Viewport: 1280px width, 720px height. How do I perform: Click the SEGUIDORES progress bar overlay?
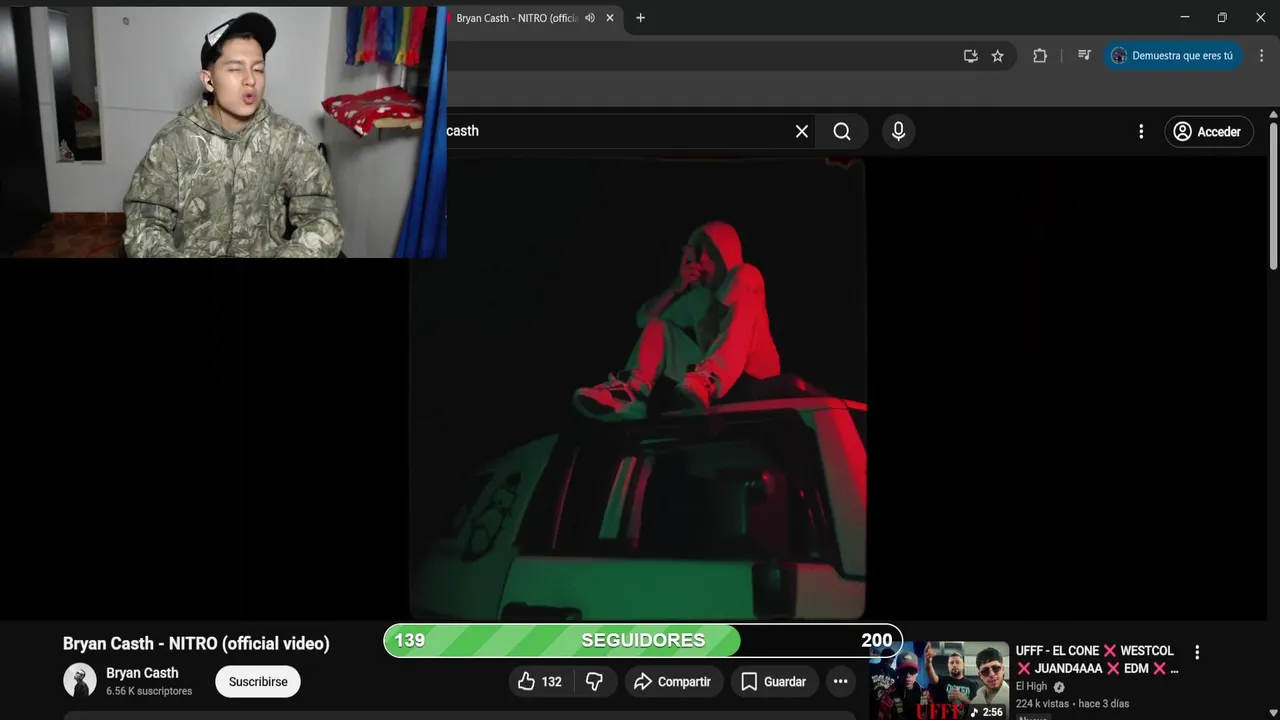pyautogui.click(x=643, y=640)
